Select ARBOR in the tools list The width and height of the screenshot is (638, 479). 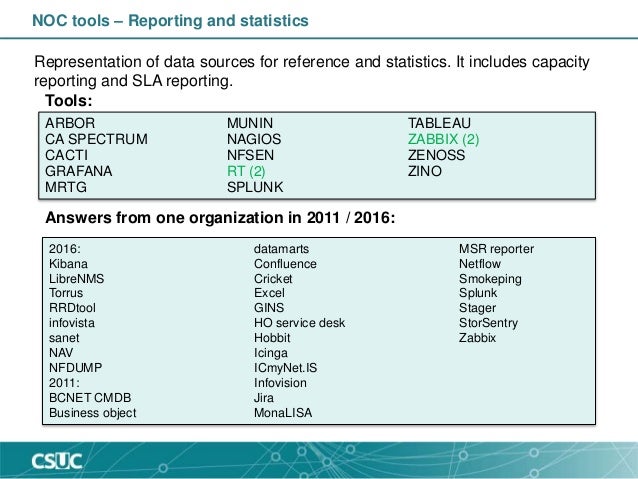pos(70,123)
